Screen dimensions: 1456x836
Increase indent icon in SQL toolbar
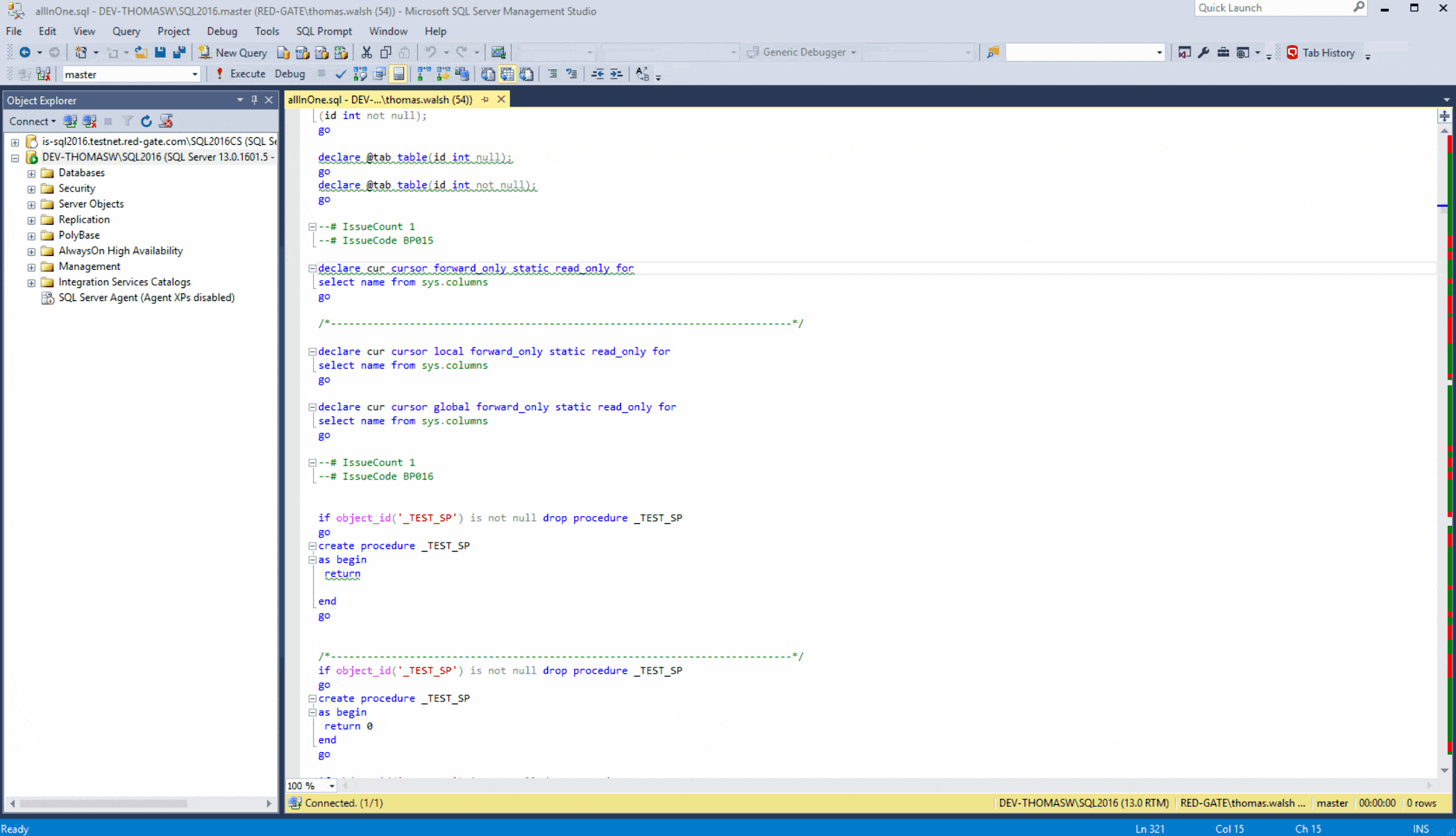coord(616,74)
